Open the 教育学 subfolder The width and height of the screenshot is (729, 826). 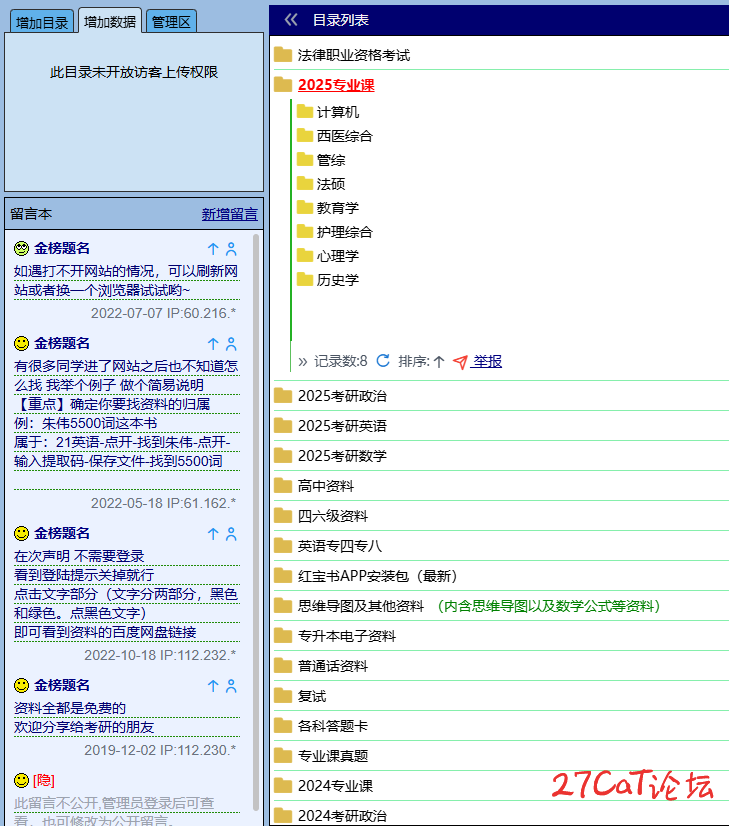pos(338,208)
